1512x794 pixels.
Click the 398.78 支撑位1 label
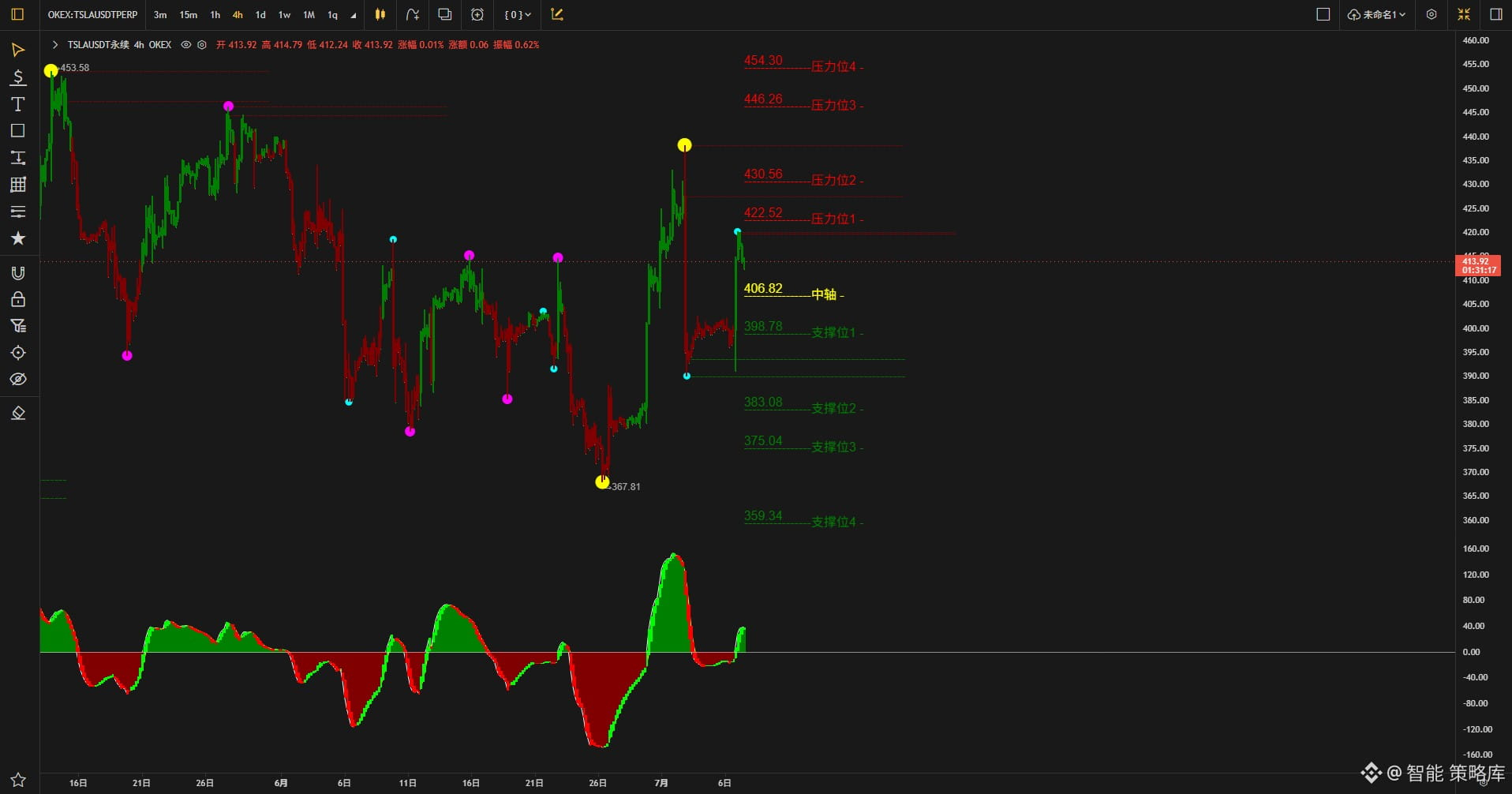pyautogui.click(x=803, y=329)
